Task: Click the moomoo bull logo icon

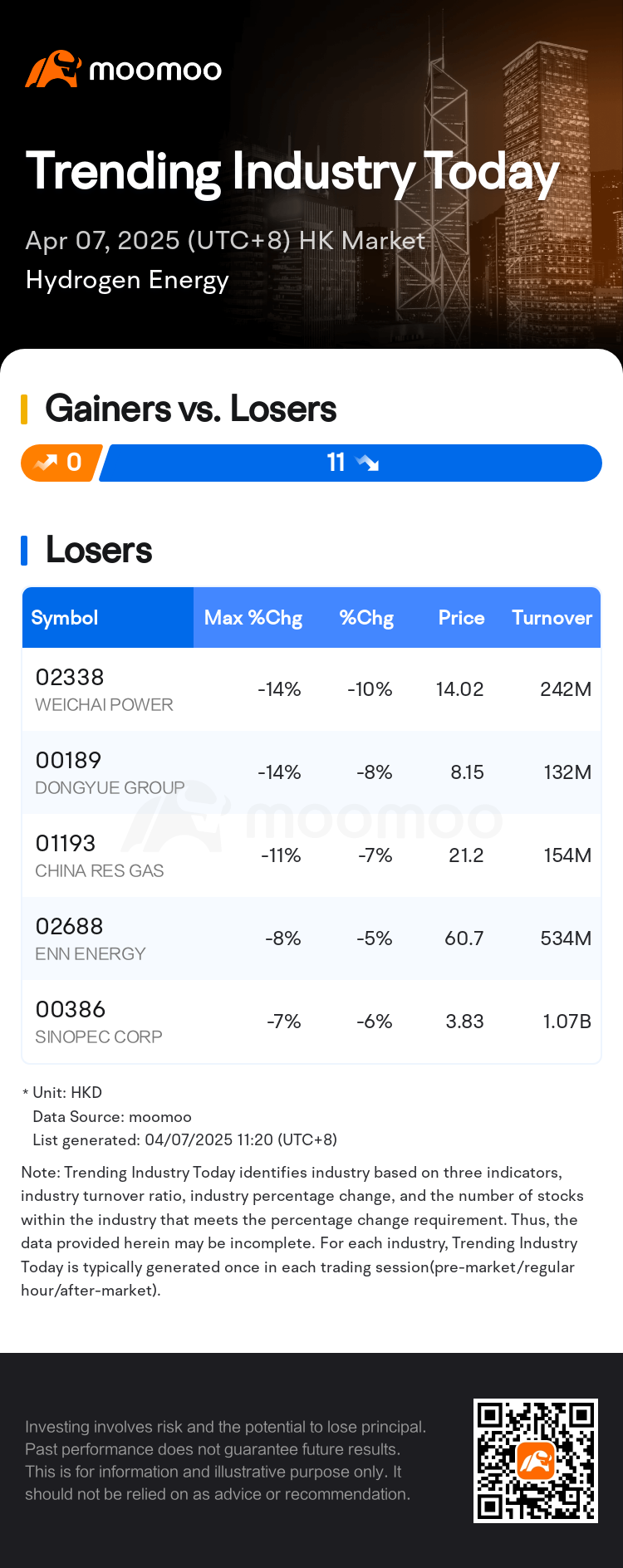Action: (53, 69)
